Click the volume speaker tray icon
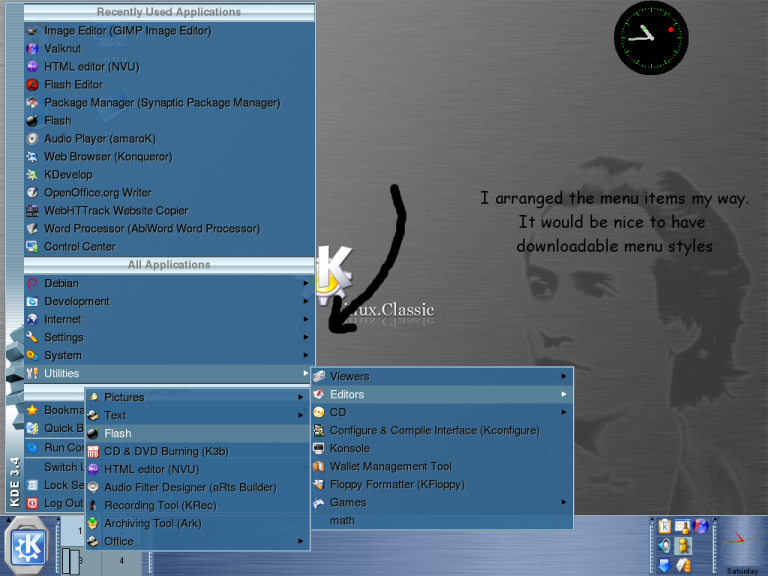The width and height of the screenshot is (768, 576). click(x=665, y=546)
